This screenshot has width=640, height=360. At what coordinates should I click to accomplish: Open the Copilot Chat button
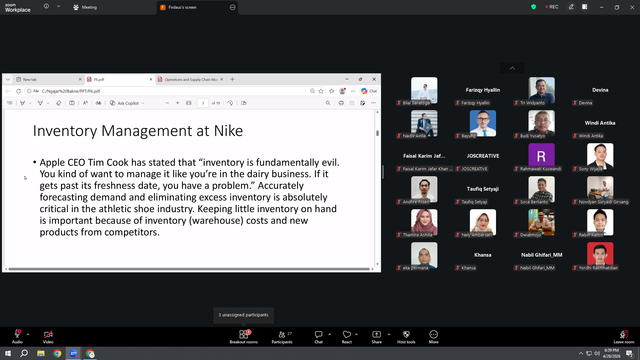coord(369,91)
